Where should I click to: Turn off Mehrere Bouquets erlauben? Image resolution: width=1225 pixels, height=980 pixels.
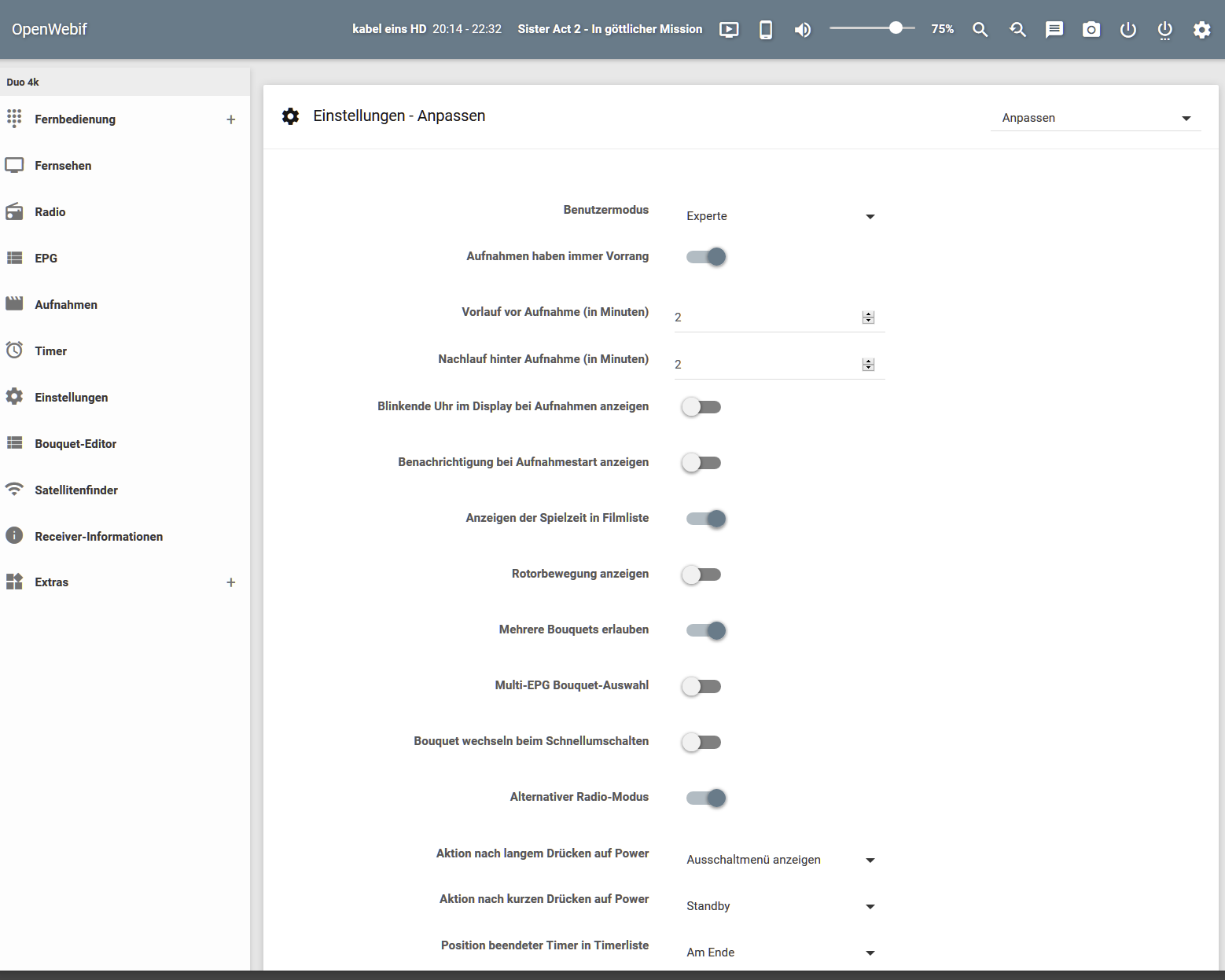[705, 630]
